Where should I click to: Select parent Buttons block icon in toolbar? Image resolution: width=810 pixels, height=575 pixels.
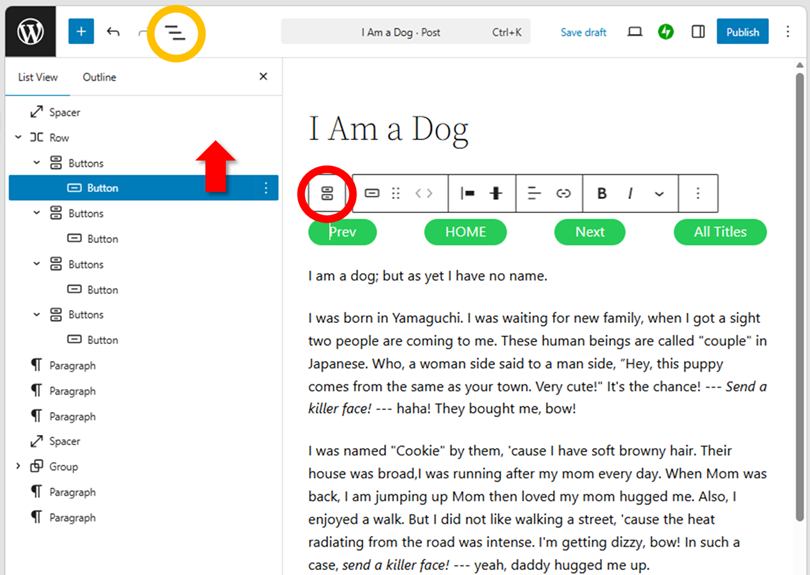[326, 193]
